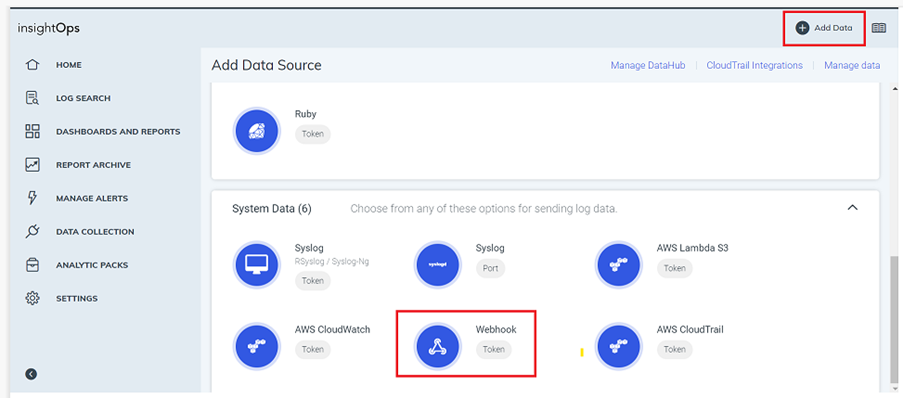The height and width of the screenshot is (398, 903).
Task: Navigate to Manage Alerts
Action: pyautogui.click(x=92, y=199)
